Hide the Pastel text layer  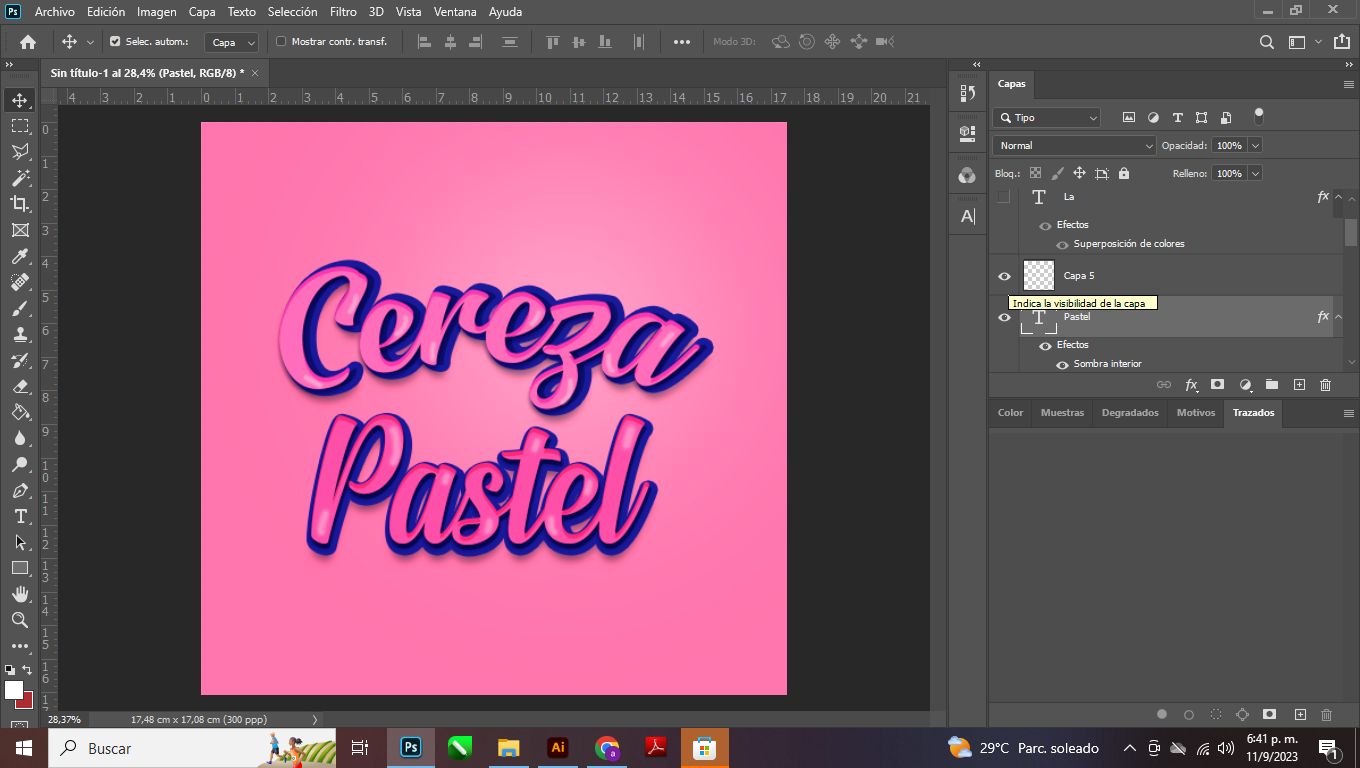[1004, 317]
